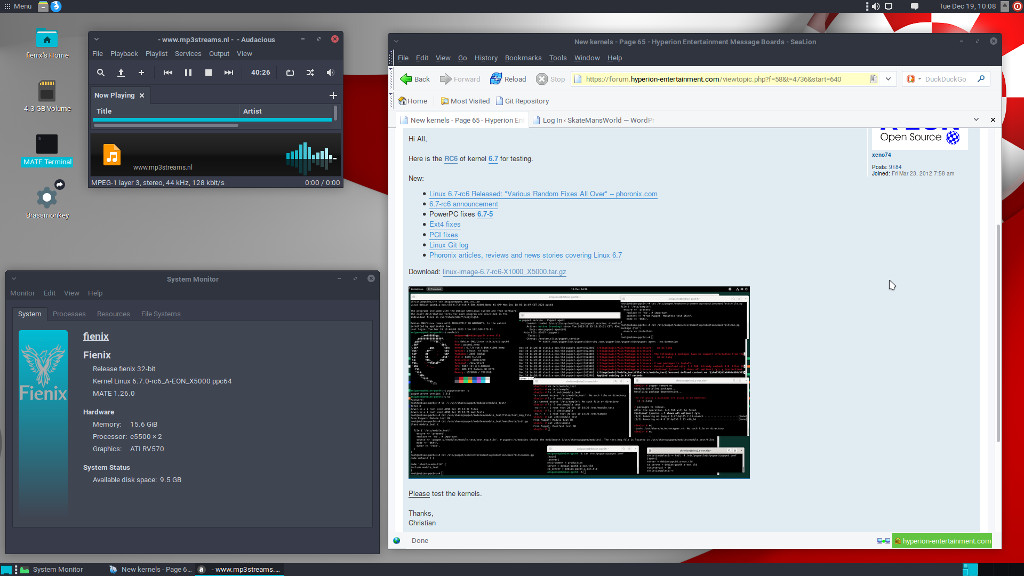Click the system volume icon in the tray
The height and width of the screenshot is (576, 1024).
click(876, 7)
